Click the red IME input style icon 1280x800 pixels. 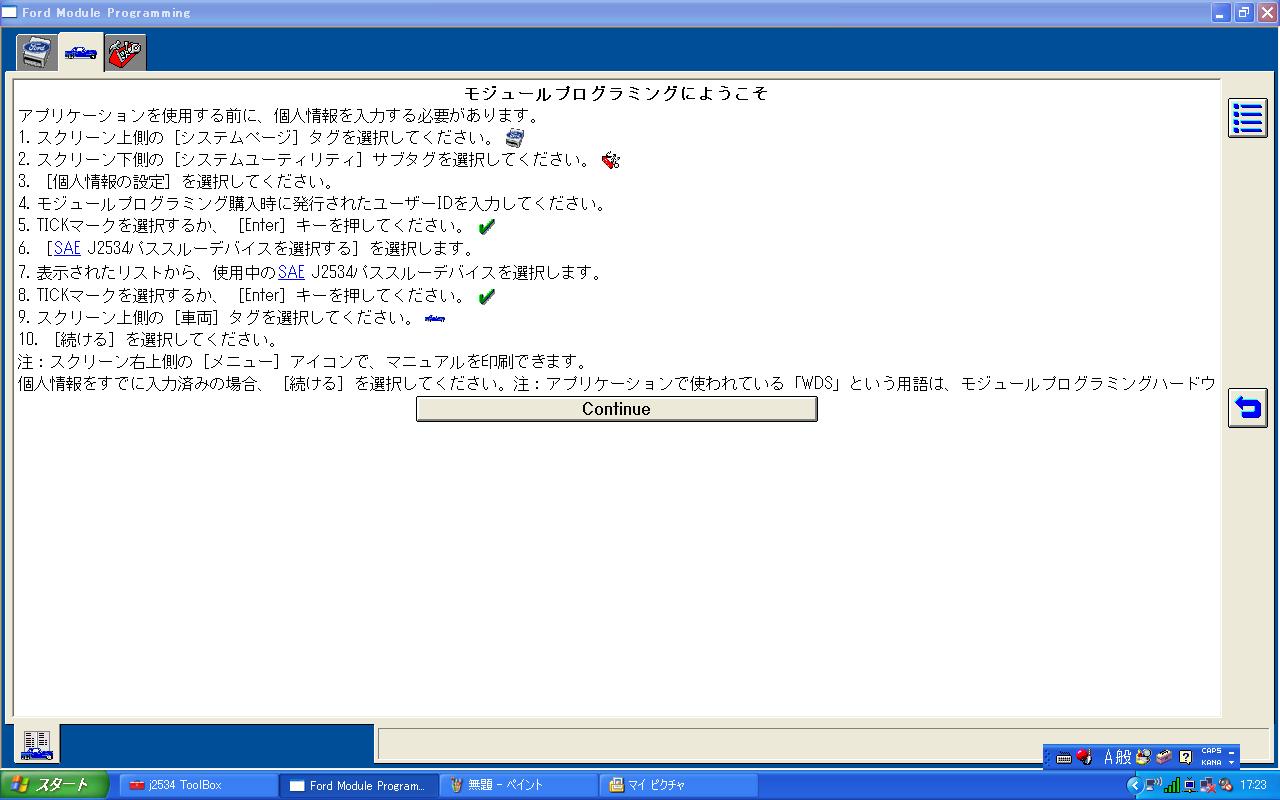[x=1083, y=758]
